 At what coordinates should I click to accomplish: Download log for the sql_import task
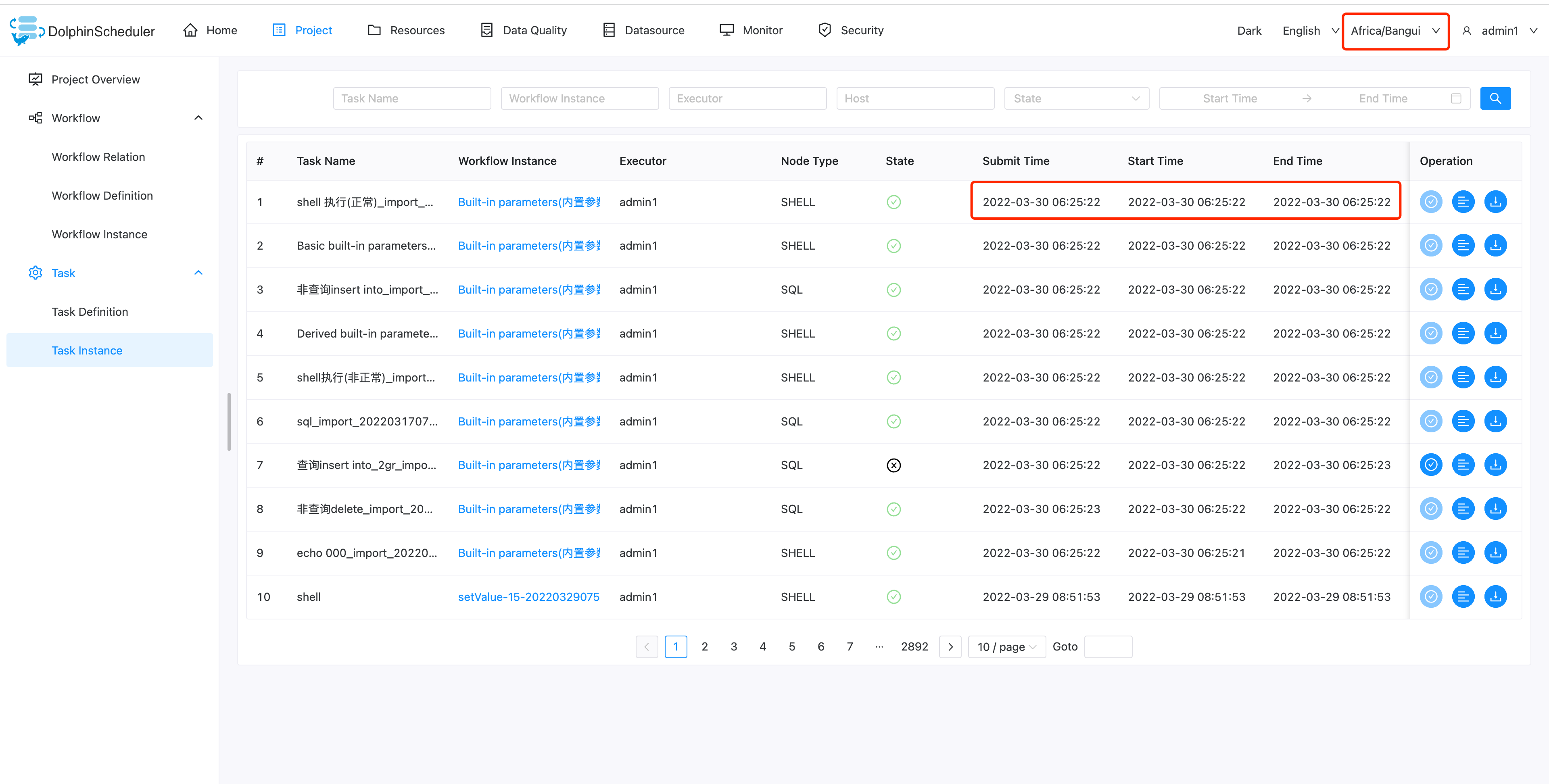click(1495, 421)
